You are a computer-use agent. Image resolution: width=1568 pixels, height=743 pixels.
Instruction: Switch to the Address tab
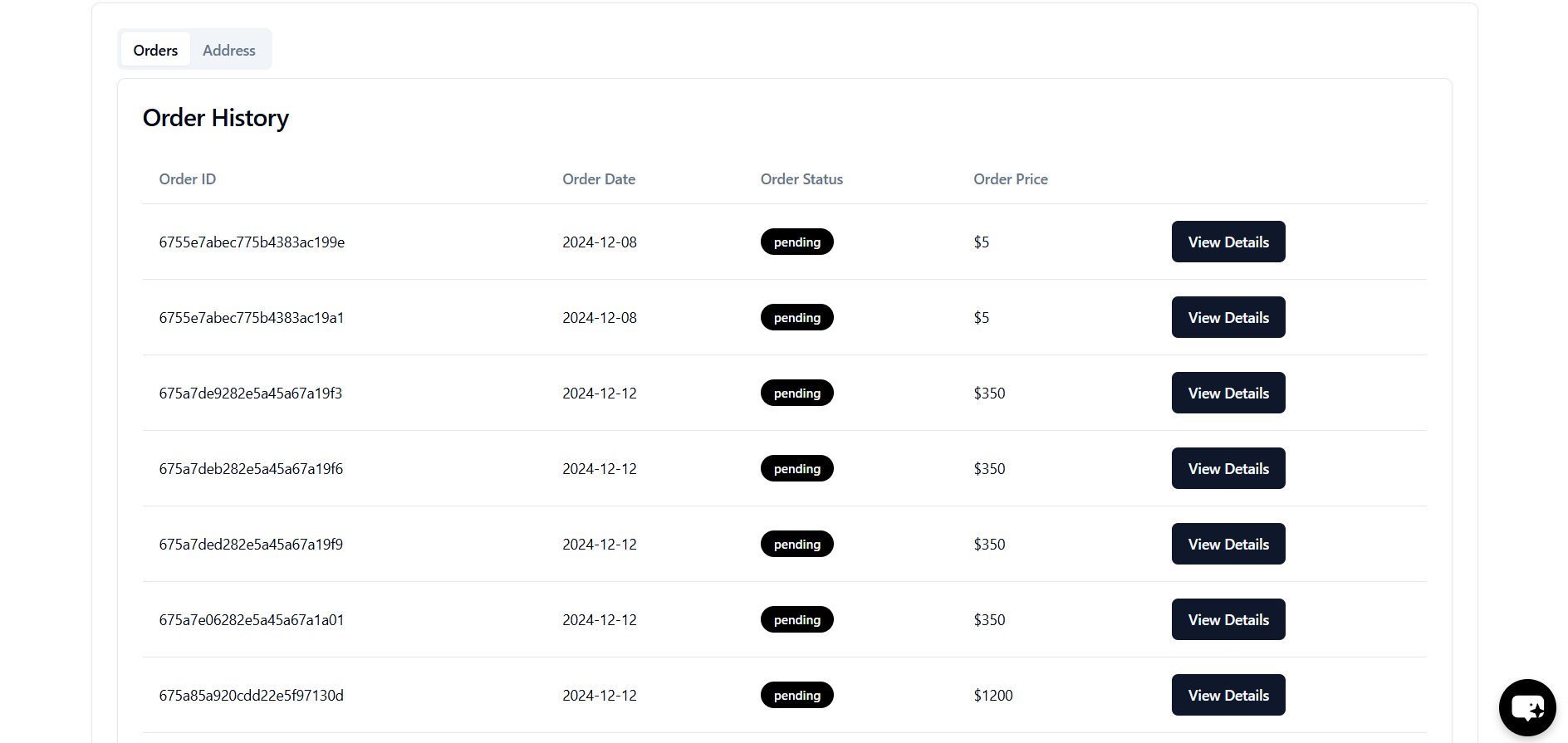pos(229,50)
